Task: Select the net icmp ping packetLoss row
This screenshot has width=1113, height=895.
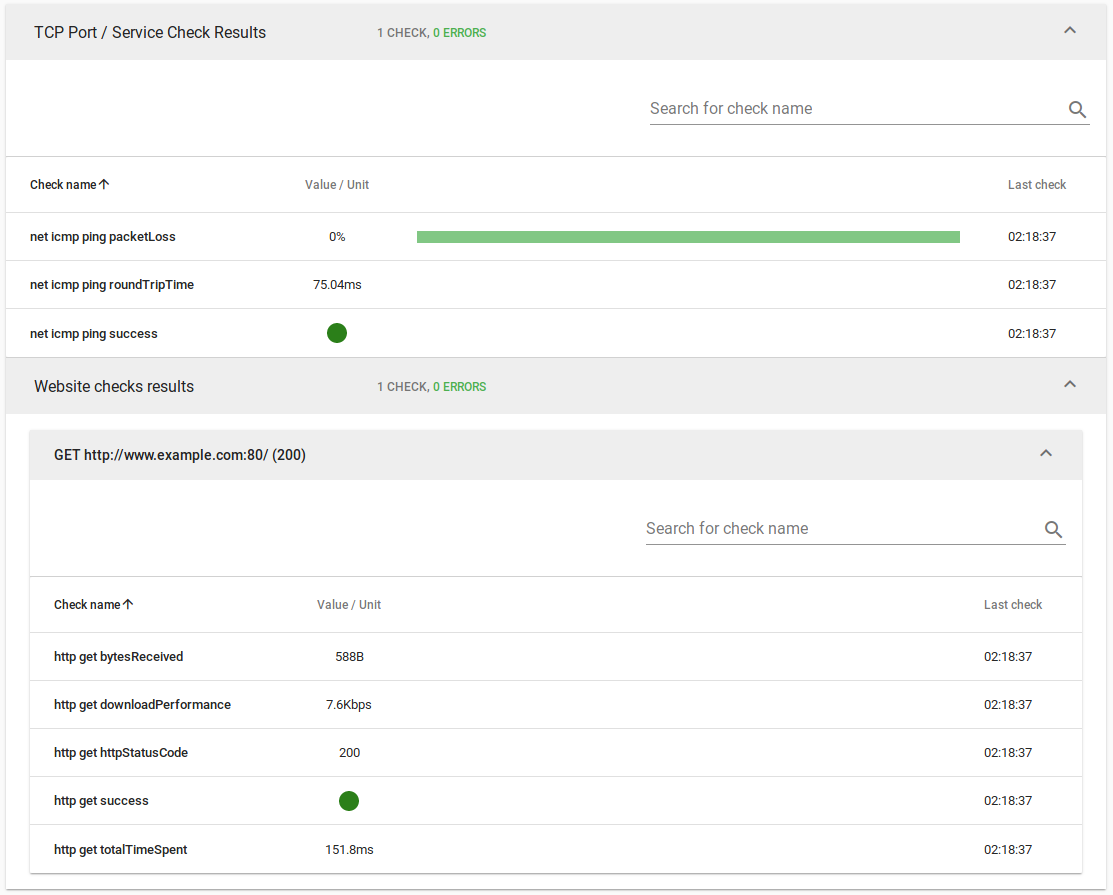Action: (x=103, y=237)
